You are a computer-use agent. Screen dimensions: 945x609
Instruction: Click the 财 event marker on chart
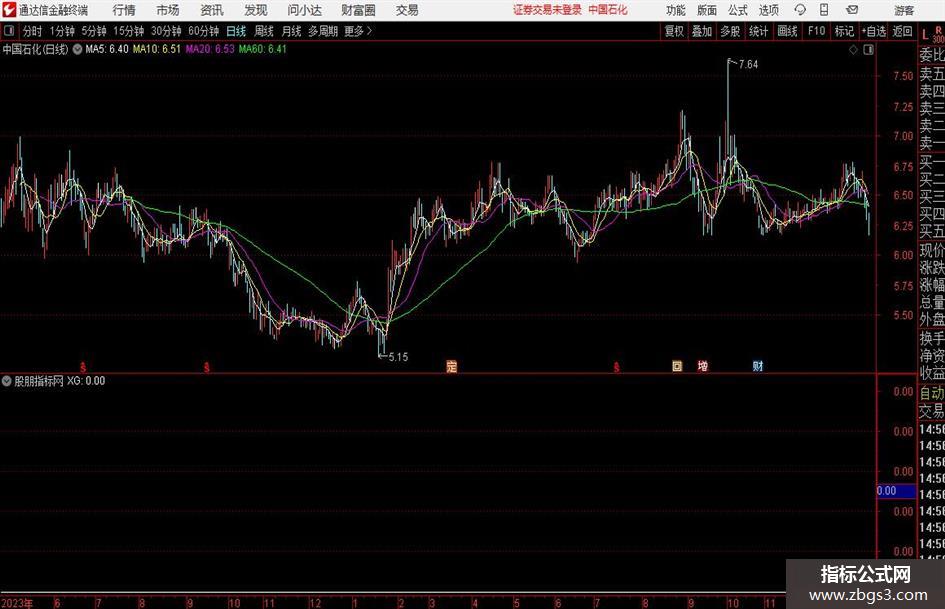[758, 366]
